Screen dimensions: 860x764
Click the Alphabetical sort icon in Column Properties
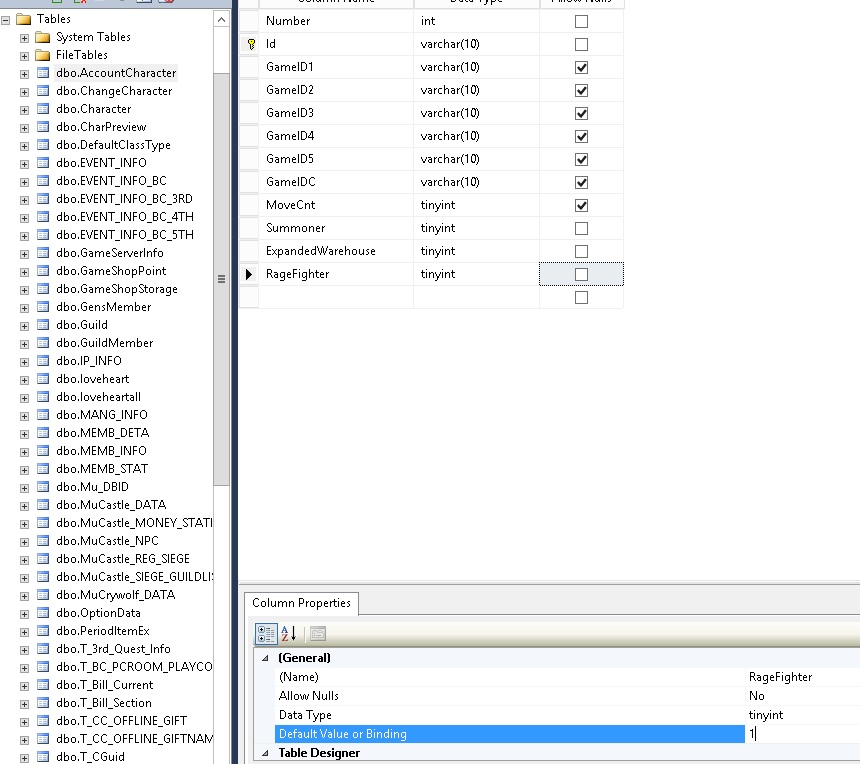point(288,633)
